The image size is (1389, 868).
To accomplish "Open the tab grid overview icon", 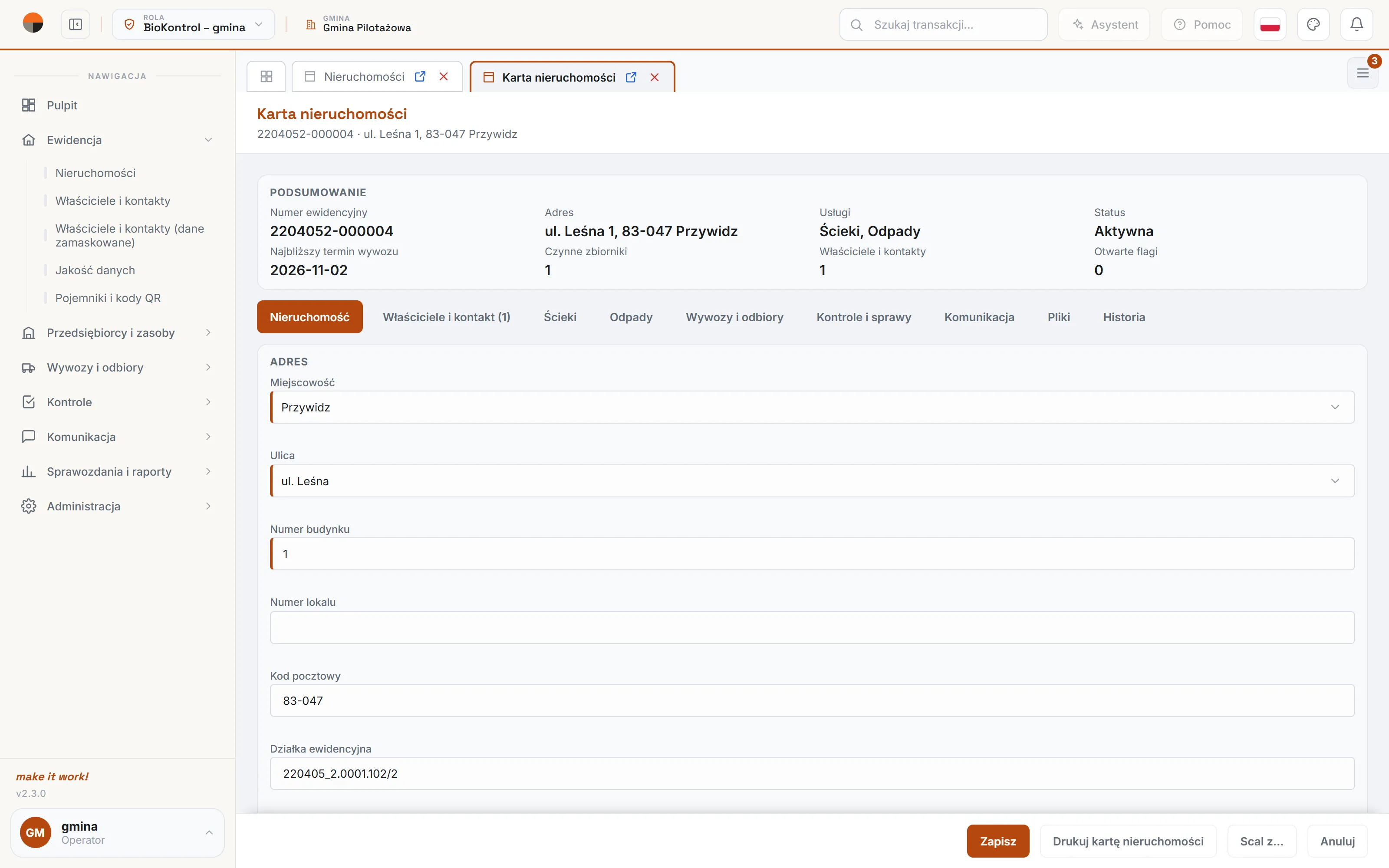I will click(267, 76).
